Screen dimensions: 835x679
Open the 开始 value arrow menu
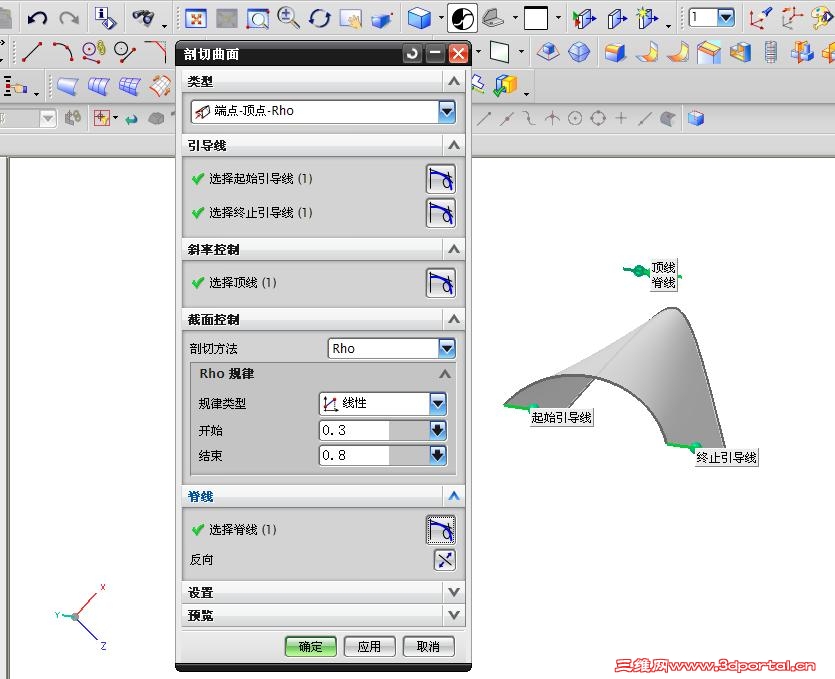(438, 430)
